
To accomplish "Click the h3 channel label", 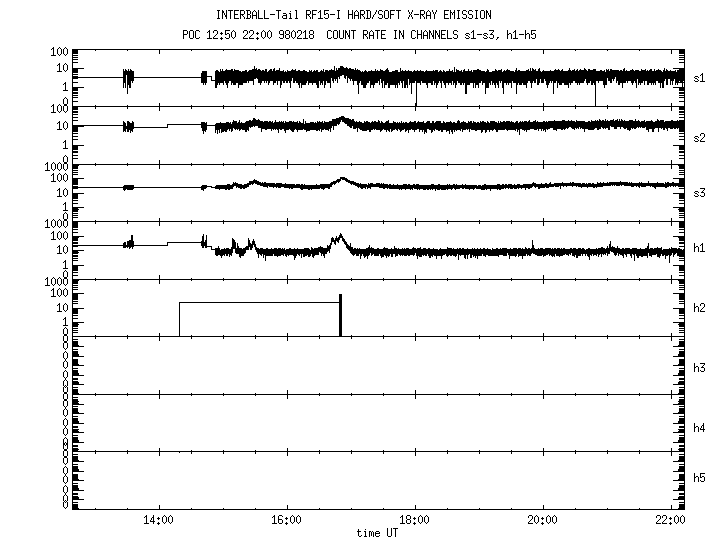I will pyautogui.click(x=700, y=368).
